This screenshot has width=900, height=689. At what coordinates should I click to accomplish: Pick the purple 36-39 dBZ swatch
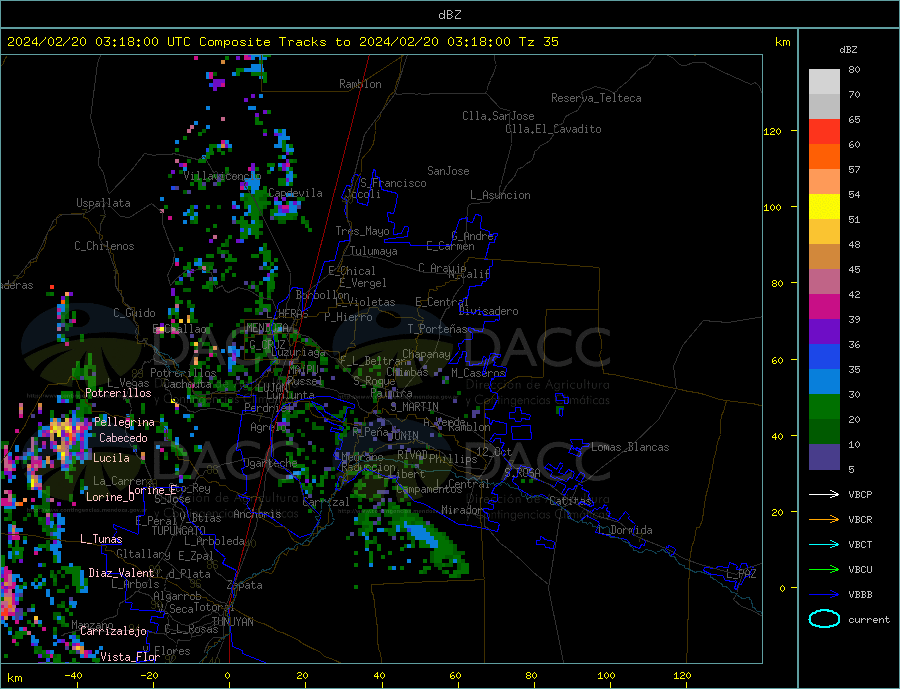coord(824,332)
